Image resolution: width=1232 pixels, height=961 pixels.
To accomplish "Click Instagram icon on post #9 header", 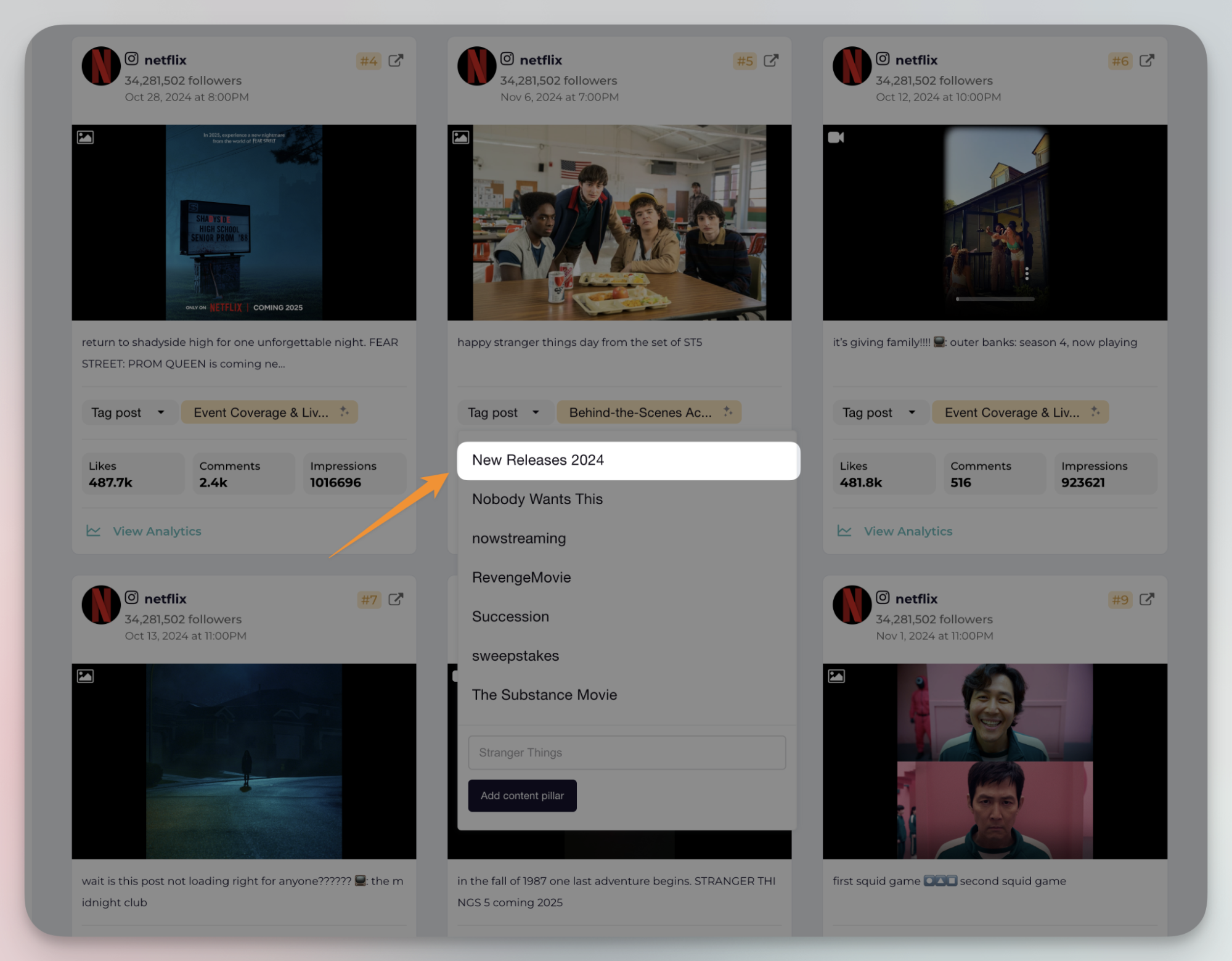I will click(883, 597).
